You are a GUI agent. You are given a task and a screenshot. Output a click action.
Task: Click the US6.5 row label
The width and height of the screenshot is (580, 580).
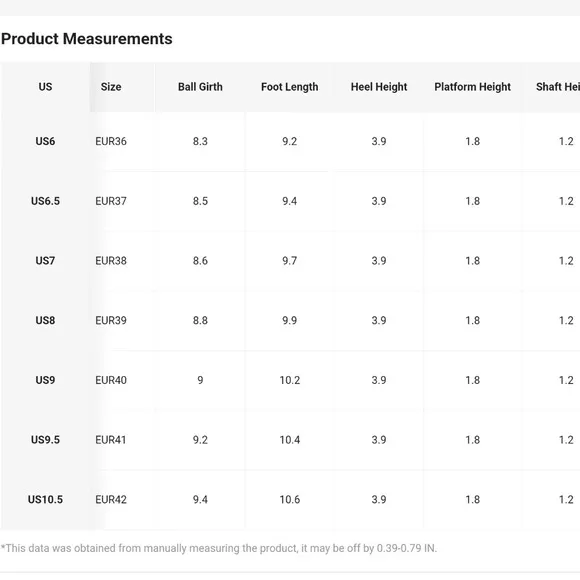(45, 201)
